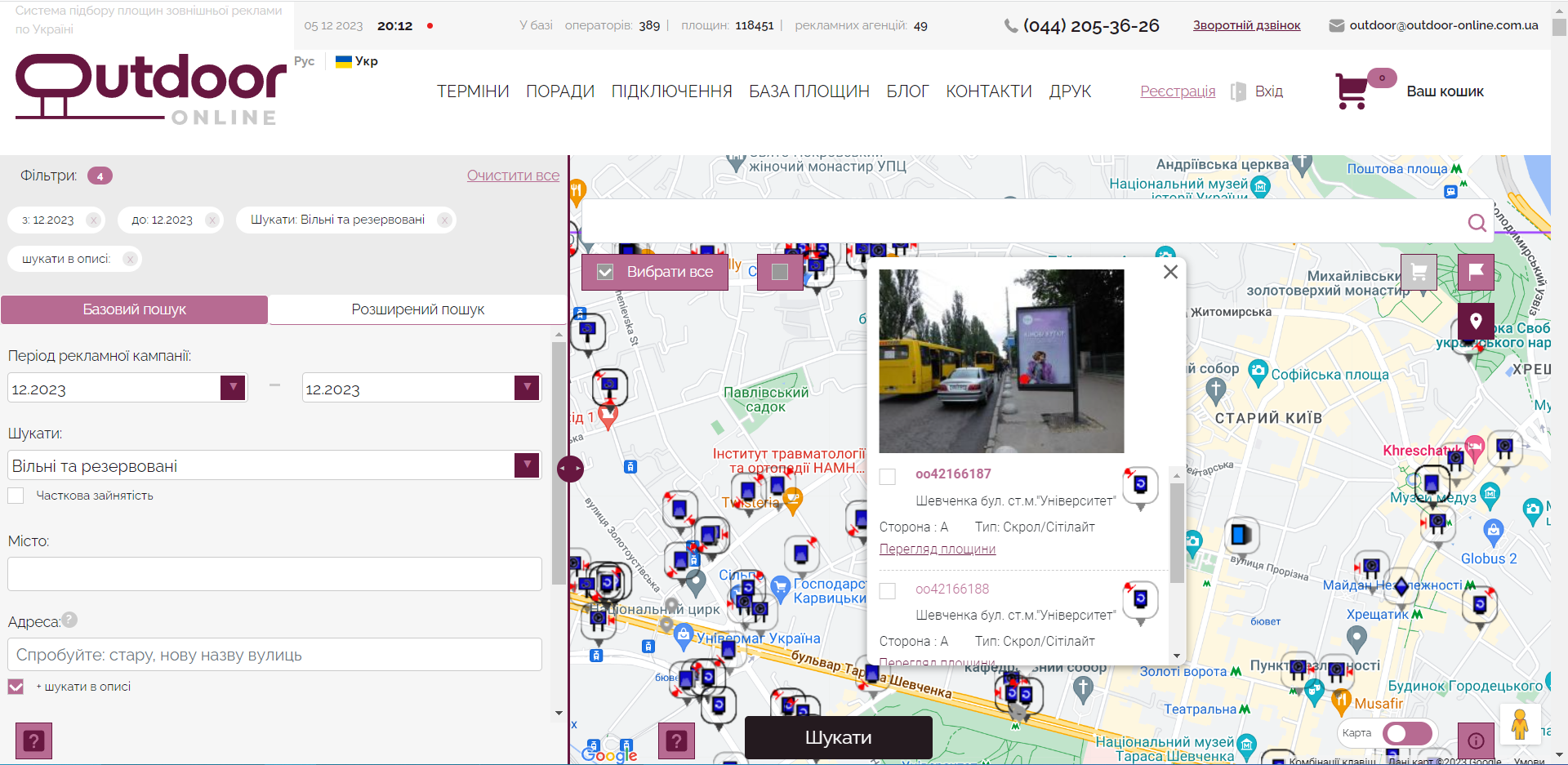Open the Street View pegman

click(x=1519, y=724)
